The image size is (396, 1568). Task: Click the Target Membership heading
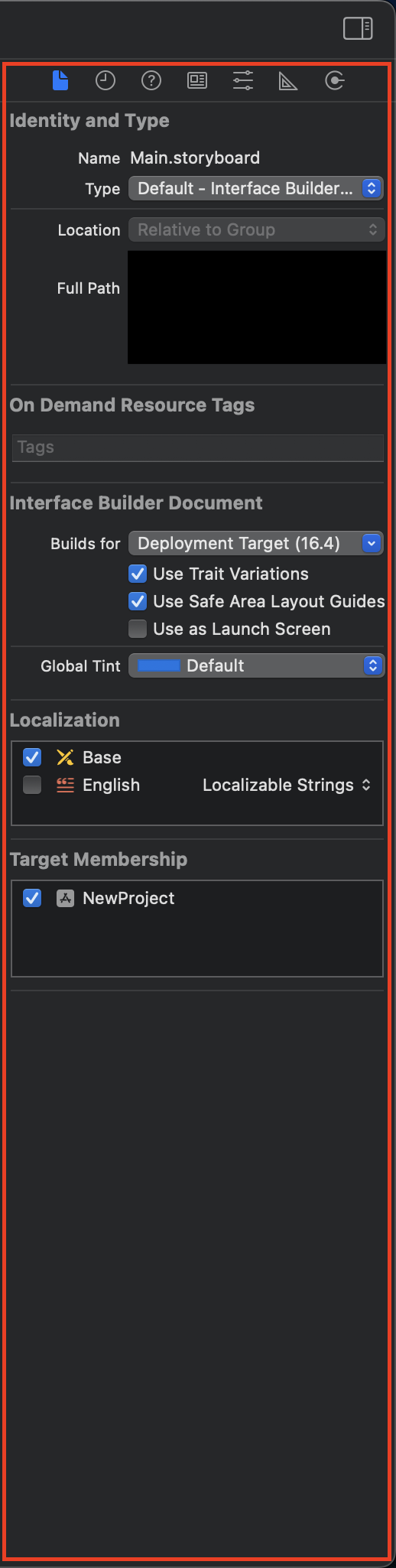[98, 860]
